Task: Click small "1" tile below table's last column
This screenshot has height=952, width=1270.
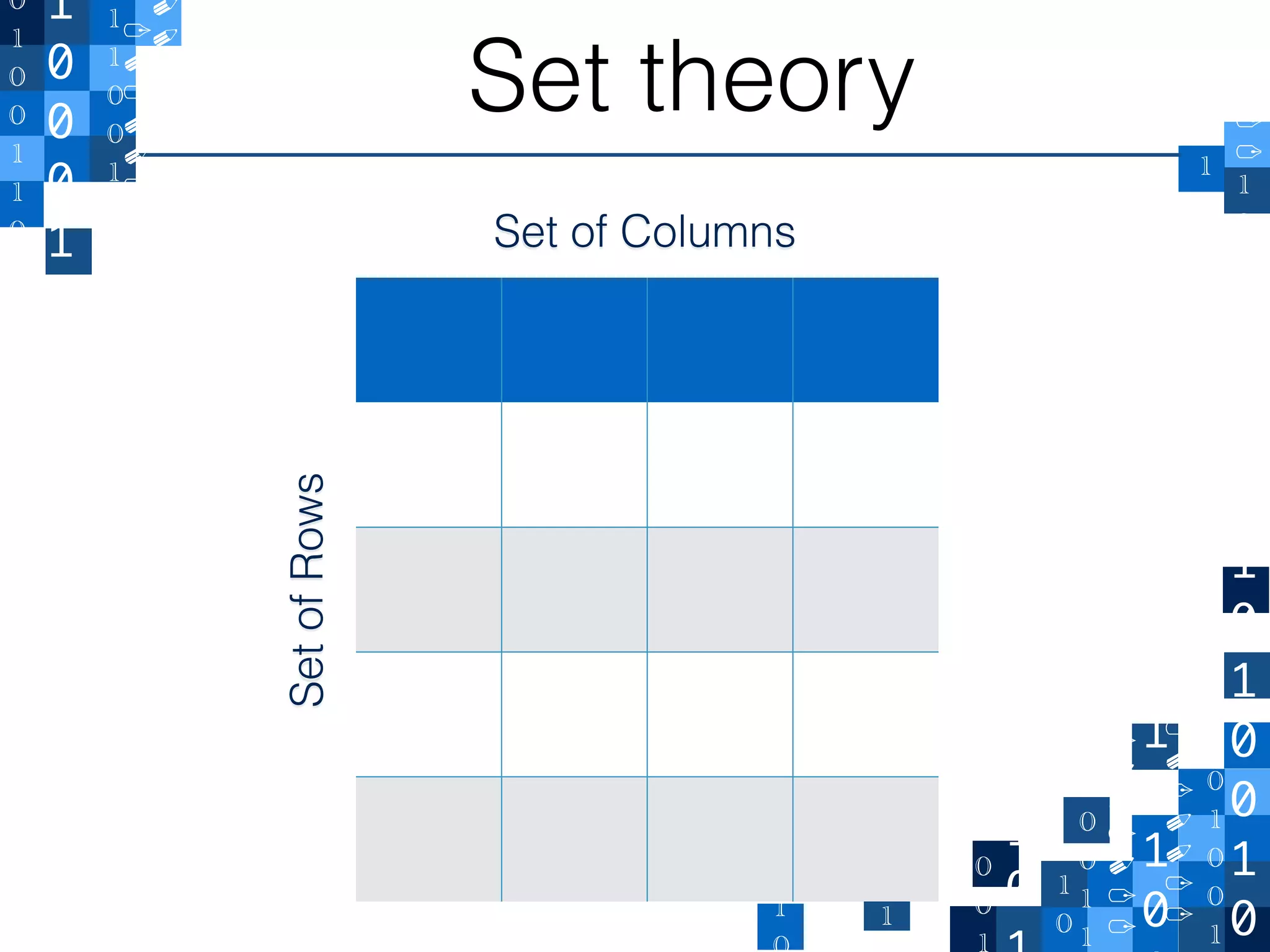Action: [886, 915]
